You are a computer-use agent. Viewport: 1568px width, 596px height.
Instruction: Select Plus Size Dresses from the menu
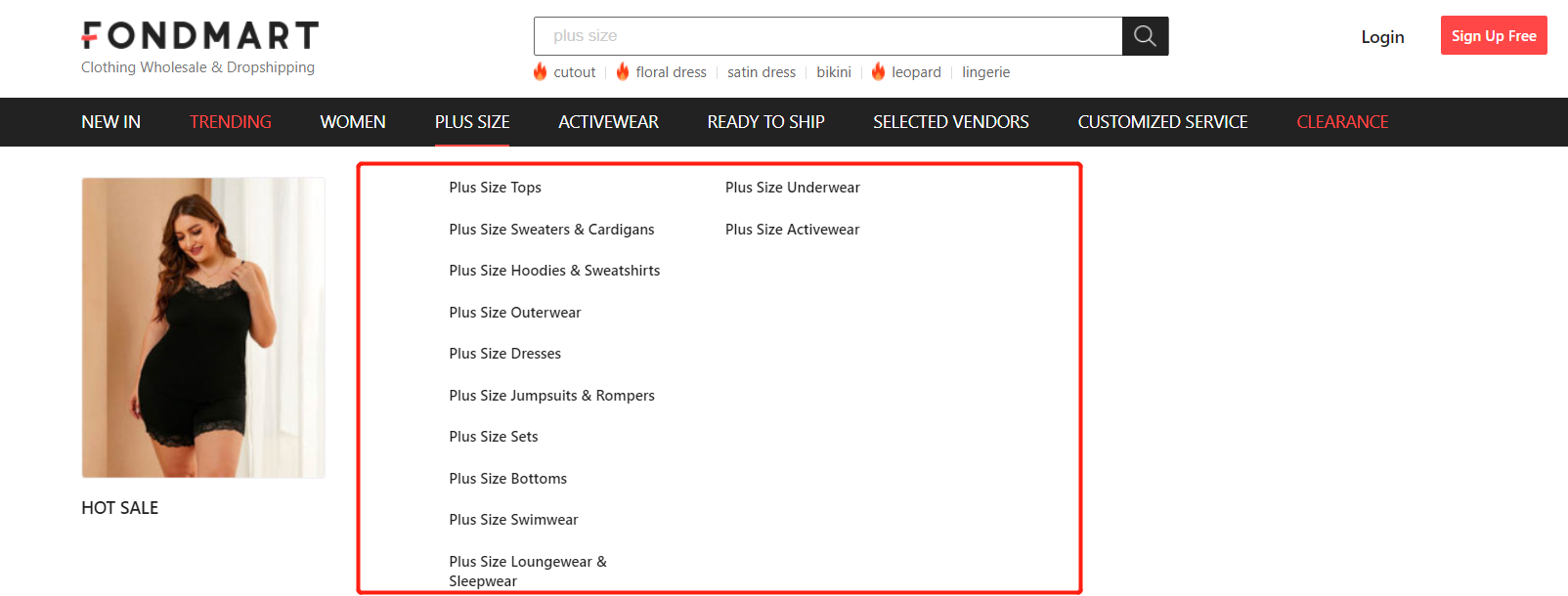click(x=504, y=354)
